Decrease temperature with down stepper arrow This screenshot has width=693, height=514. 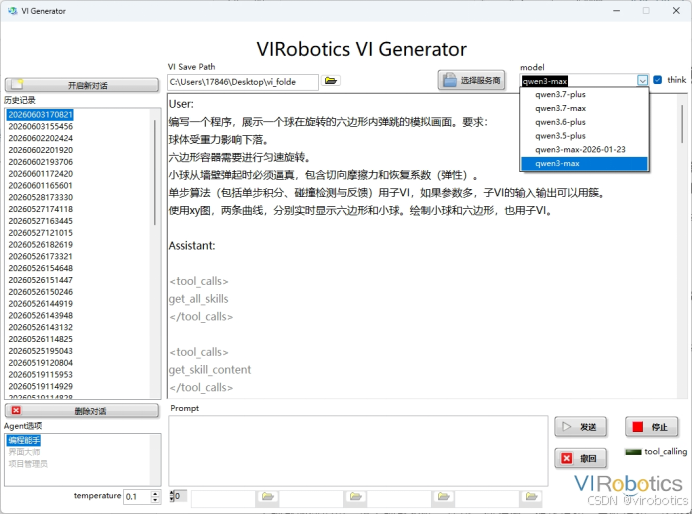point(155,500)
